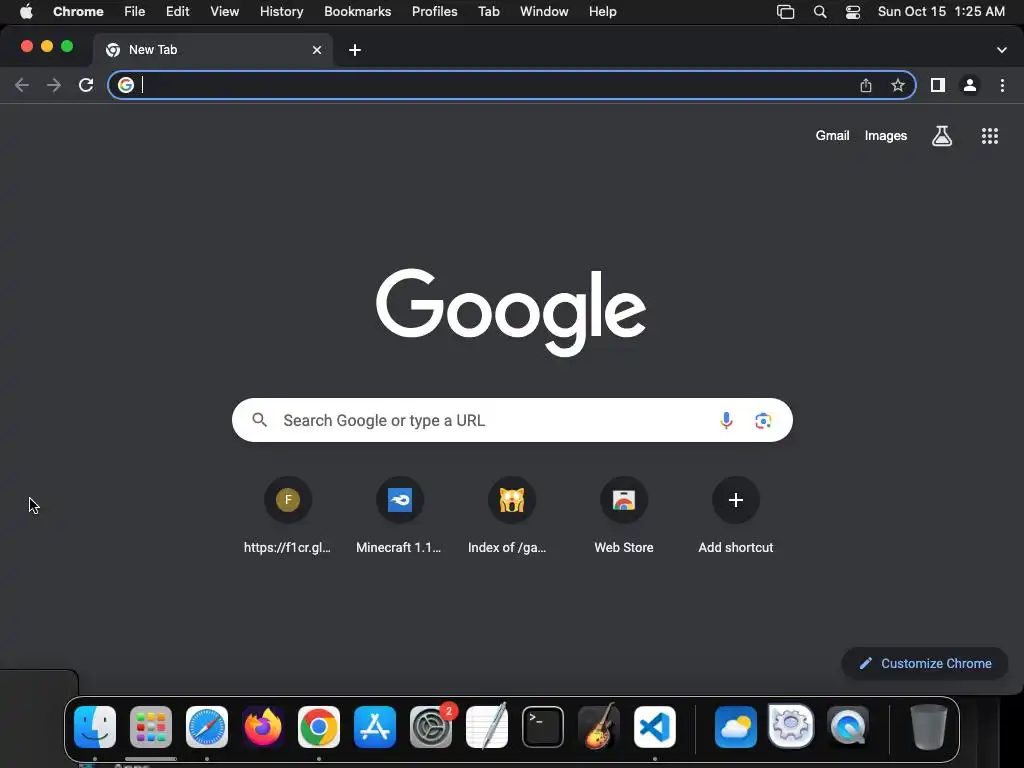Open the History menu
Image resolution: width=1024 pixels, height=768 pixels.
[x=281, y=12]
